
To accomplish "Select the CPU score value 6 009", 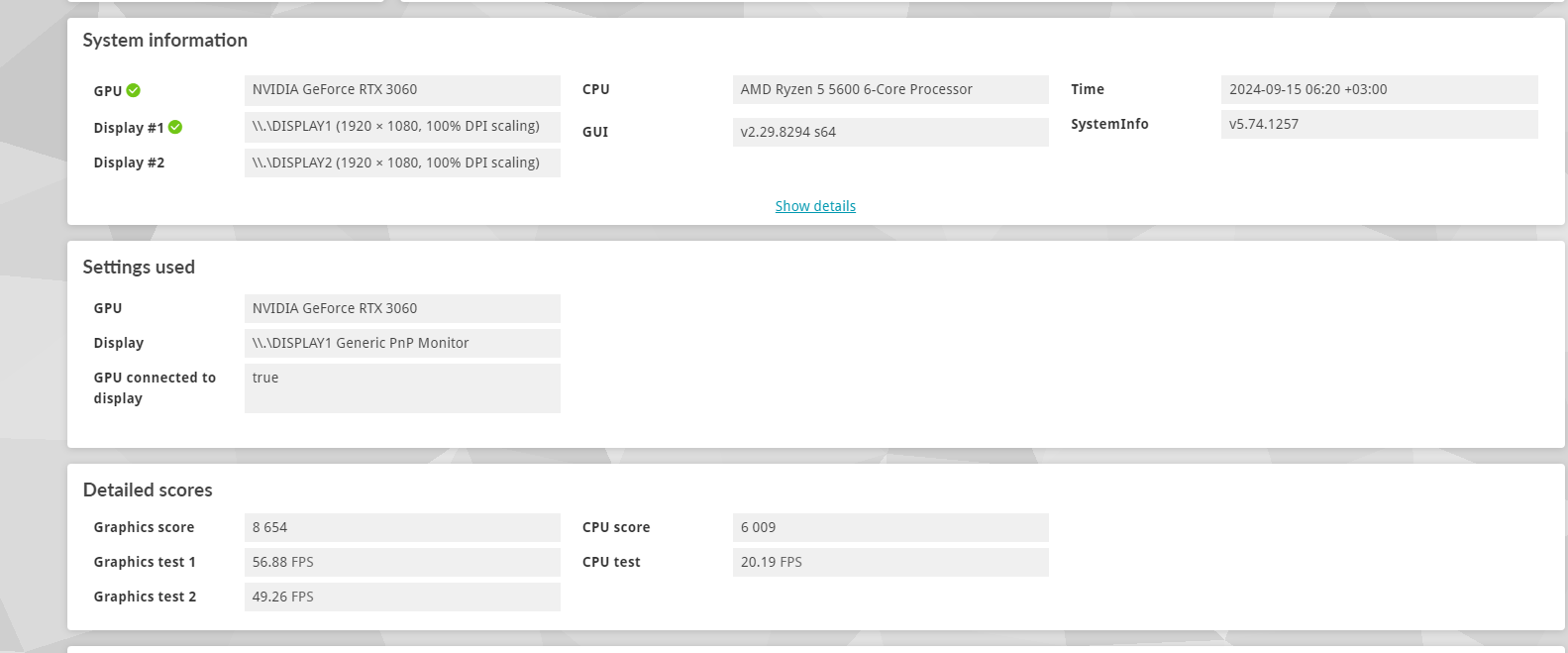I will tap(889, 527).
